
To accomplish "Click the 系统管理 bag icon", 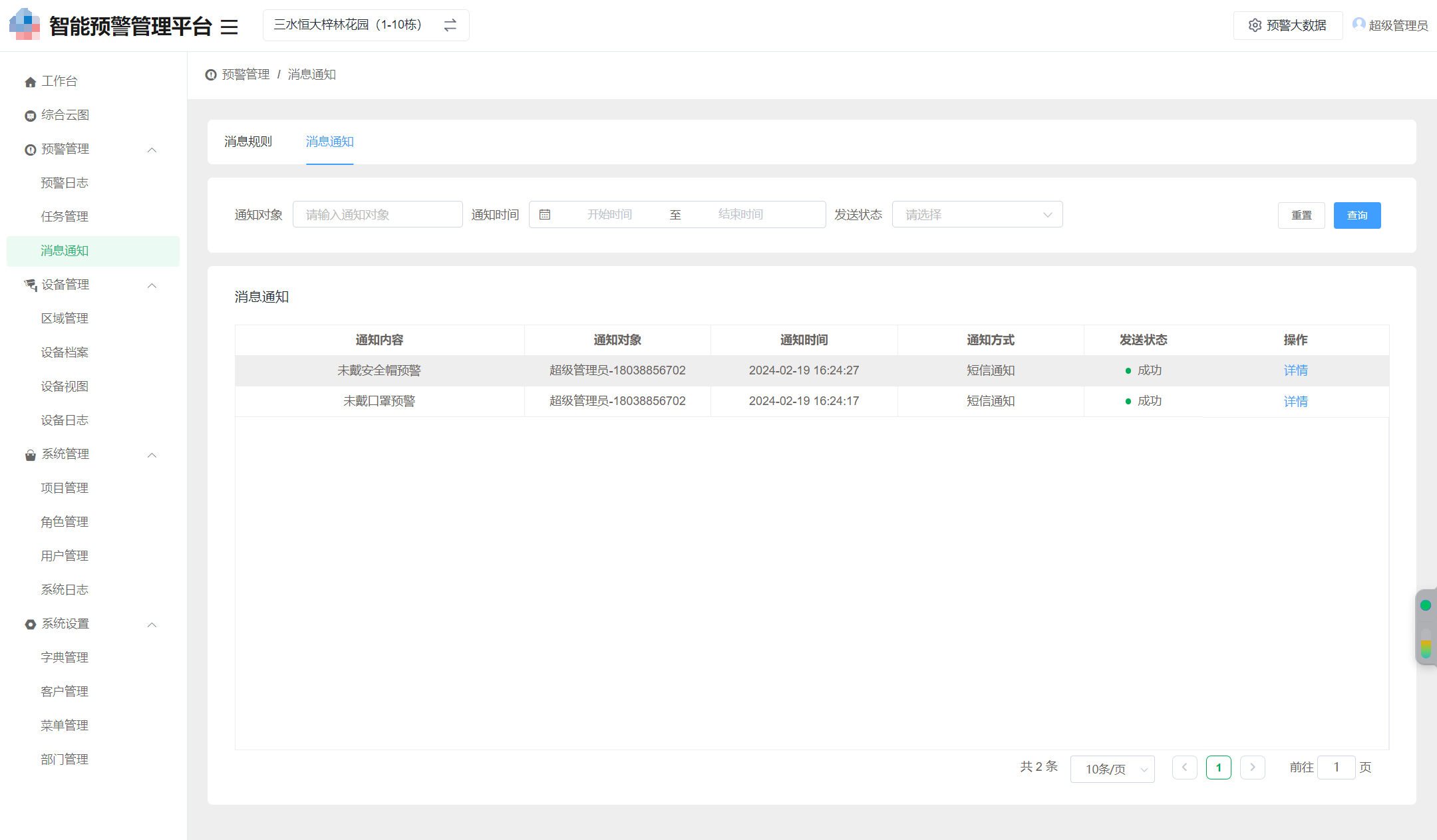I will [31, 455].
